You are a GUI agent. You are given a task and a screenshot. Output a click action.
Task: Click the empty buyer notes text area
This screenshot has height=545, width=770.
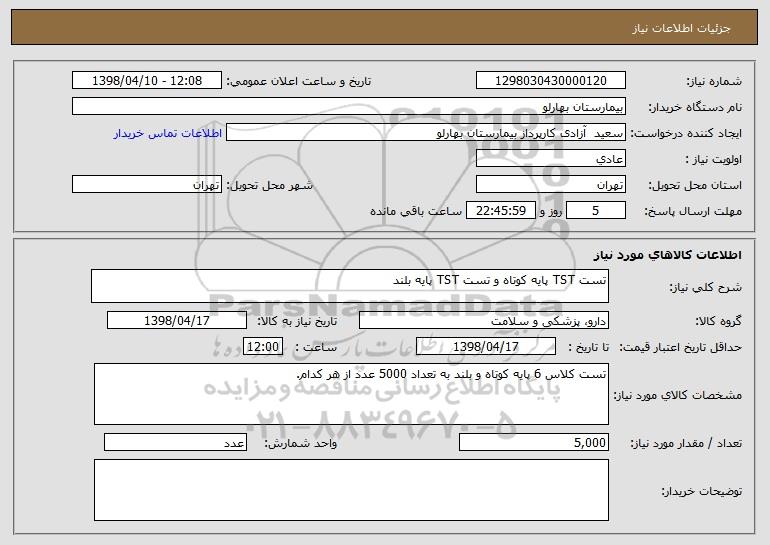click(x=351, y=490)
